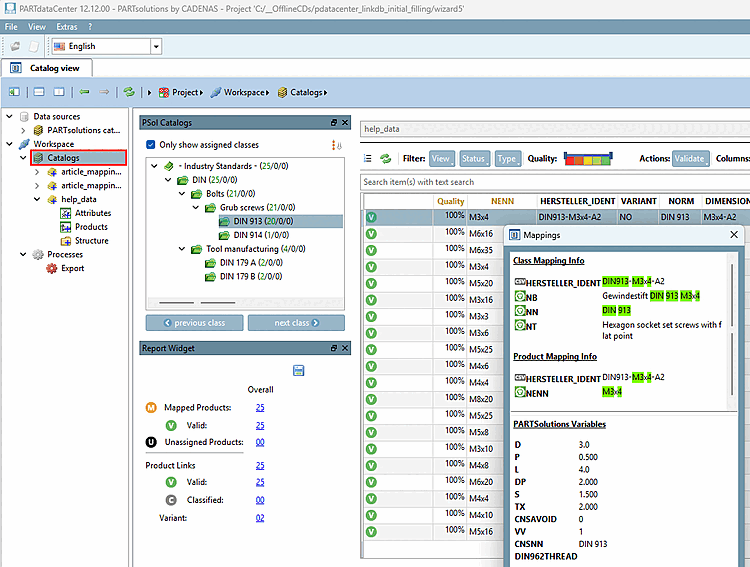Click the save report icon
750x567 pixels.
(298, 370)
